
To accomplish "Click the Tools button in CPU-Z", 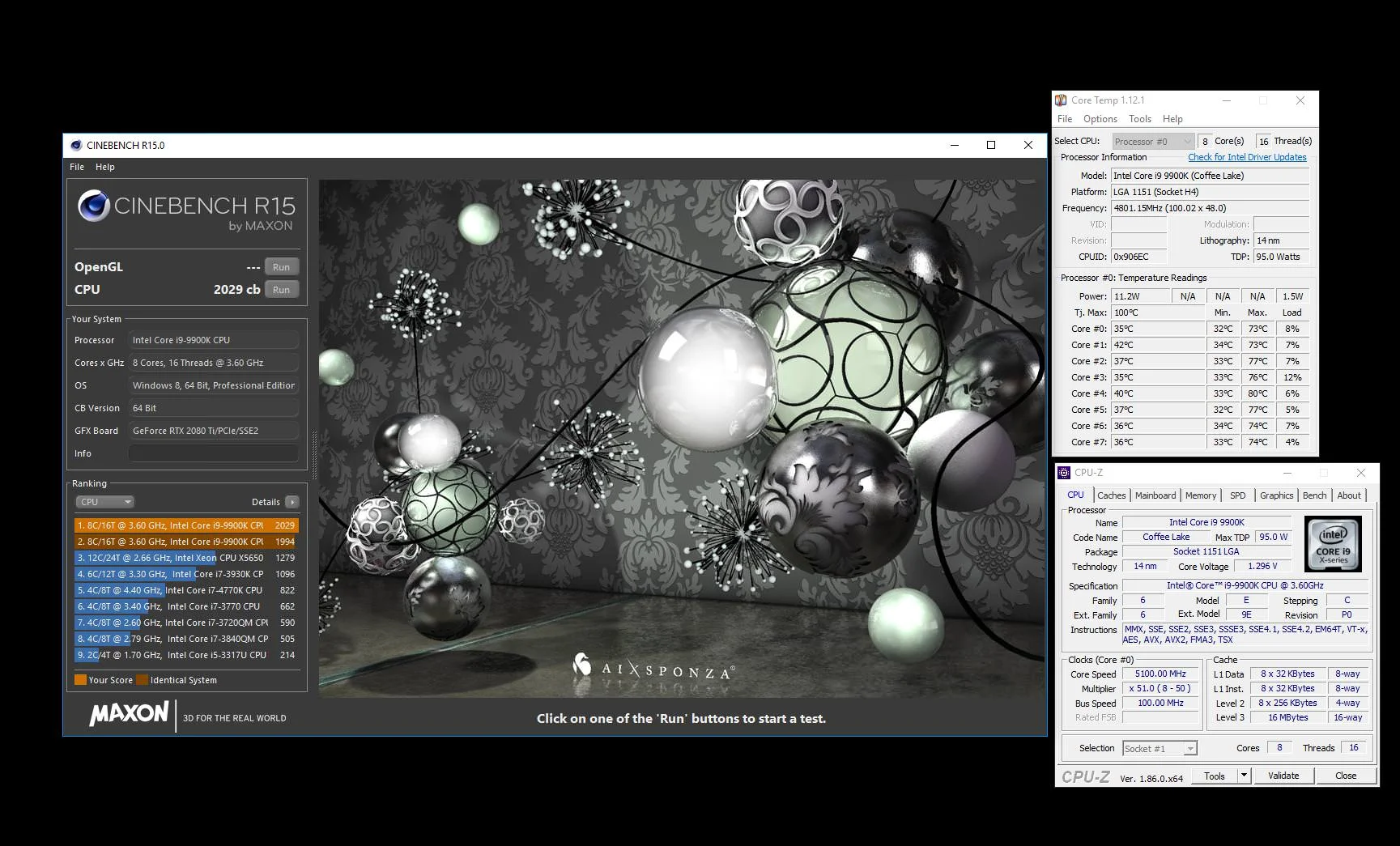I will [x=1215, y=776].
